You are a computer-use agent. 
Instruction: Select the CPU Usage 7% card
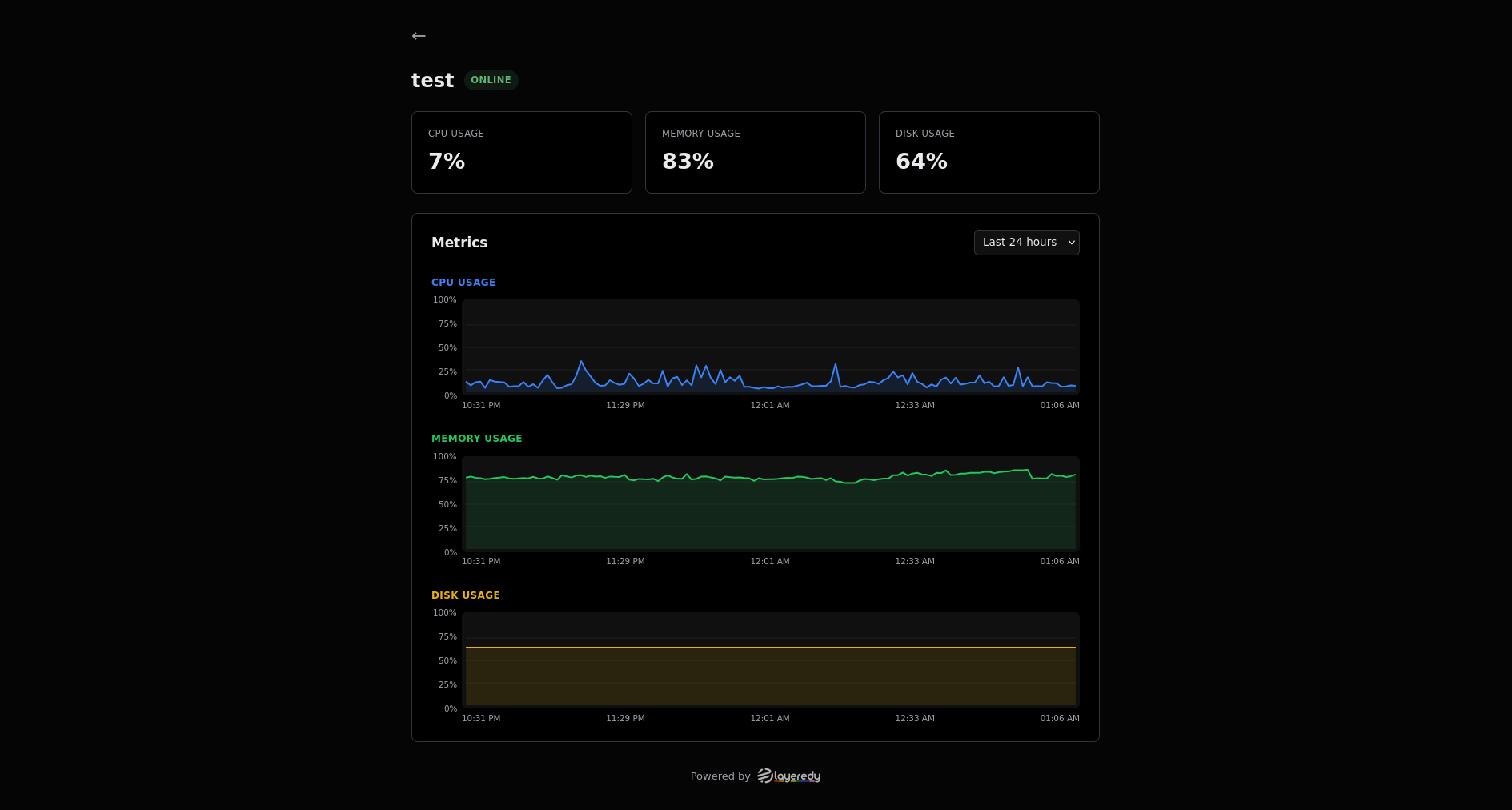tap(522, 152)
